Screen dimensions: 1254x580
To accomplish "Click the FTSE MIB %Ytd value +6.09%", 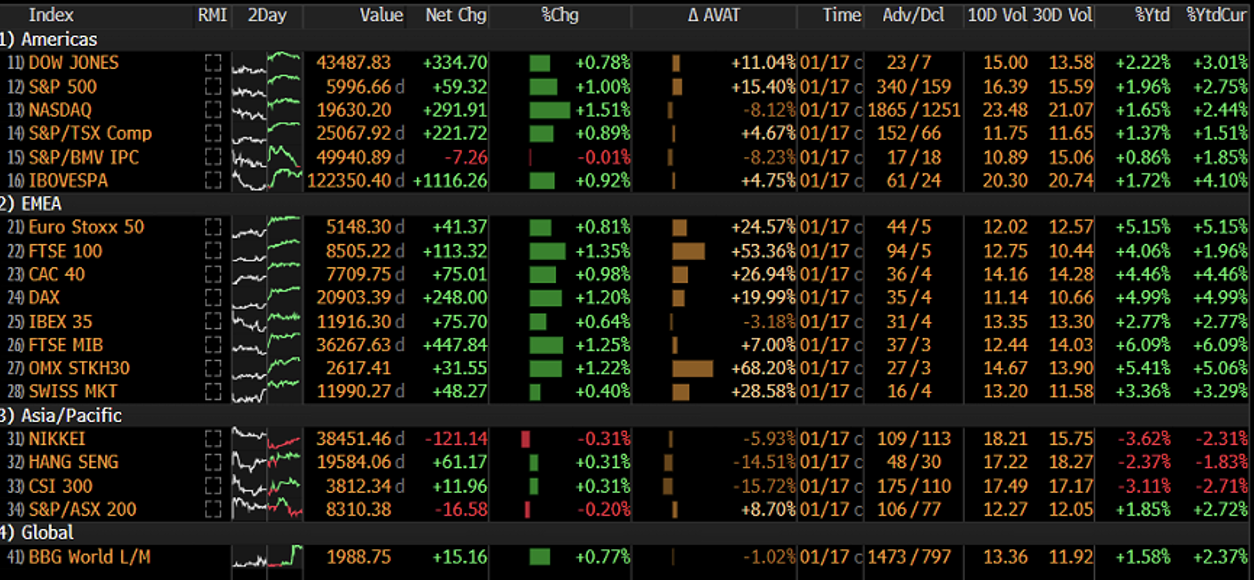I will point(1146,344).
